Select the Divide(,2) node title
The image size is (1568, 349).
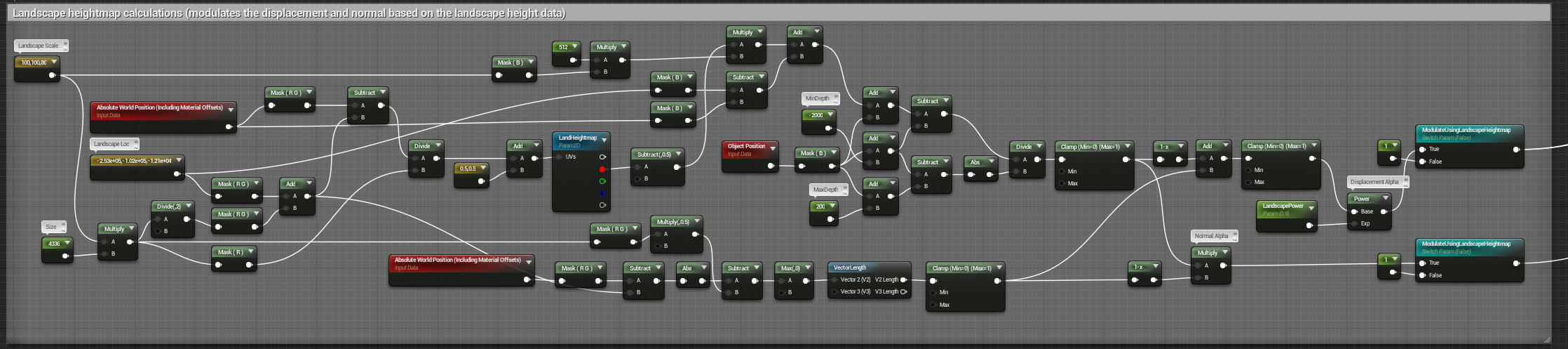pos(169,206)
